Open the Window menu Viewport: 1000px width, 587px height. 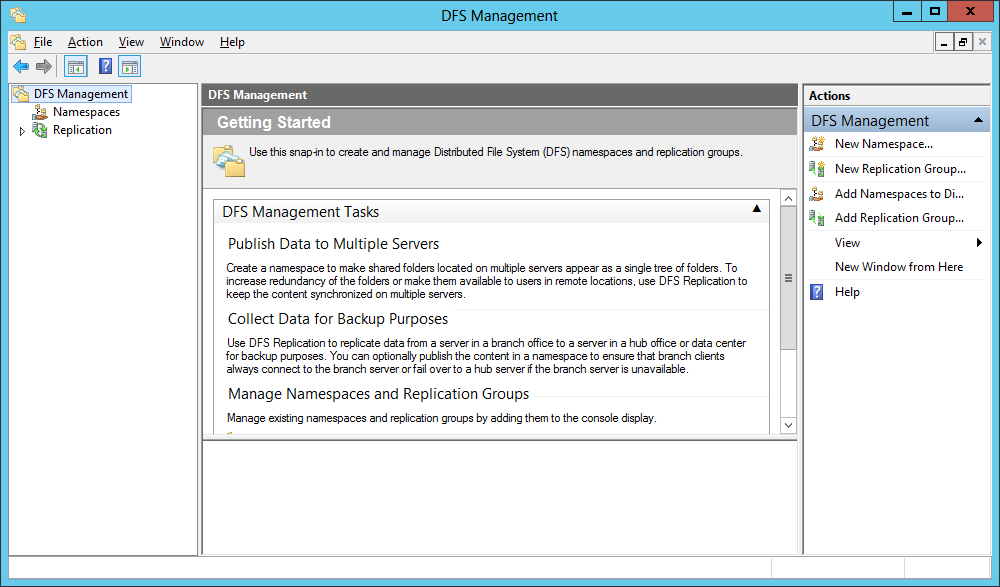182,42
